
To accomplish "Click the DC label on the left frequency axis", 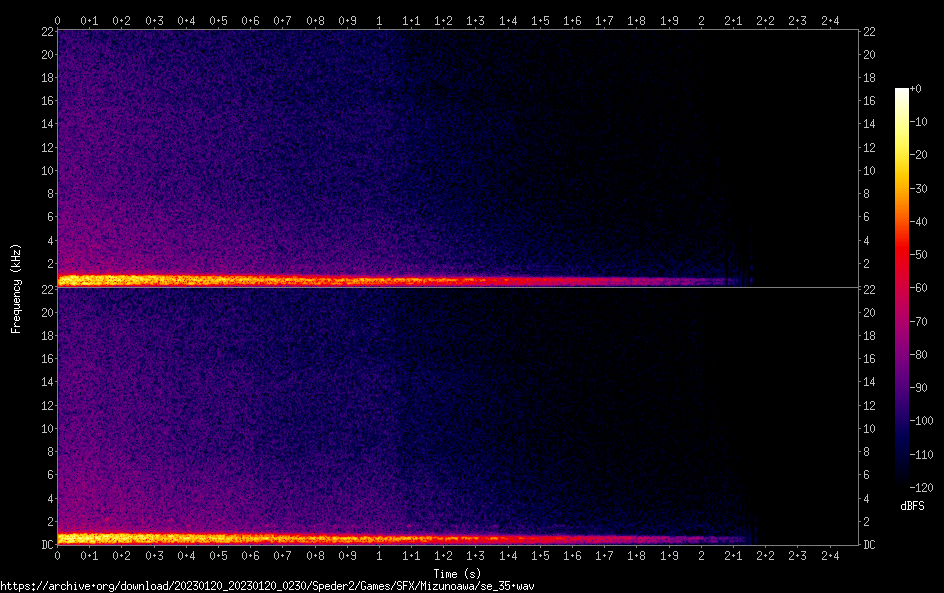I will [45, 545].
